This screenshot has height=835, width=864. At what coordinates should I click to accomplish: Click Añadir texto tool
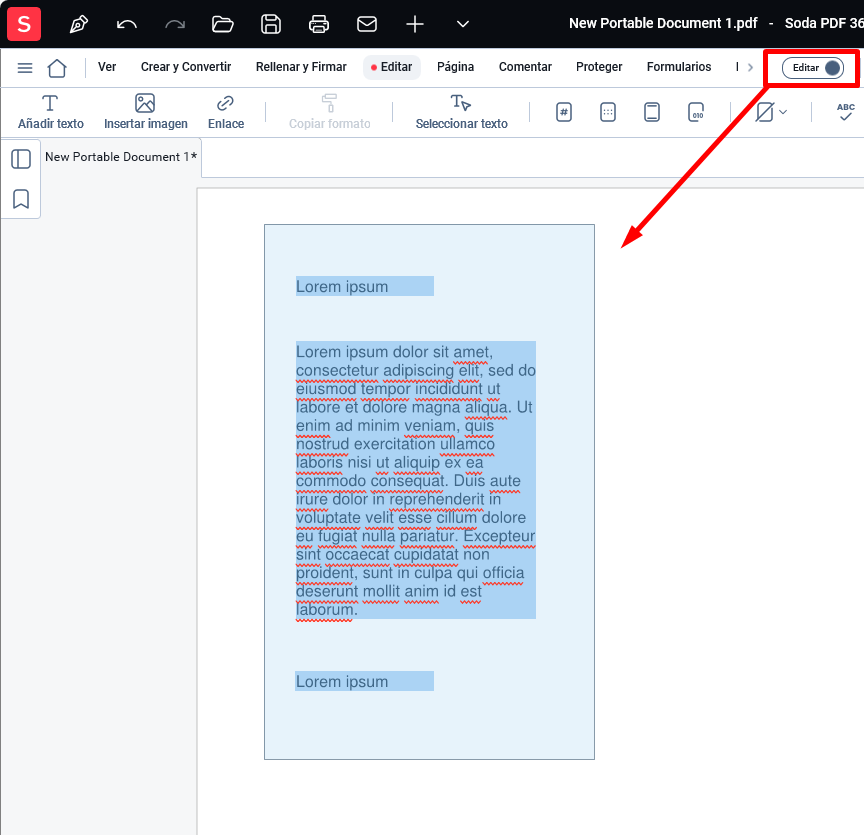pos(51,112)
